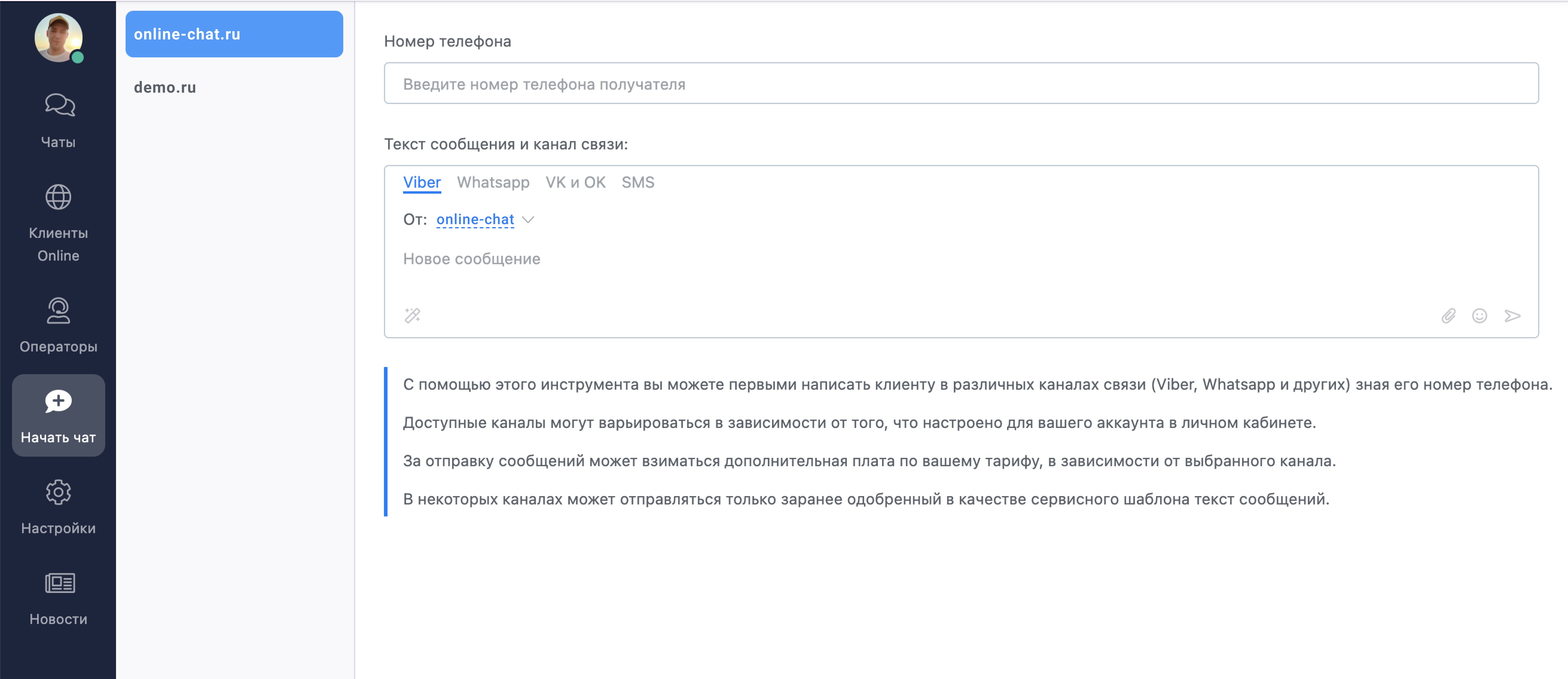
Task: Open the online-chat sender name dropdown
Action: tap(475, 220)
